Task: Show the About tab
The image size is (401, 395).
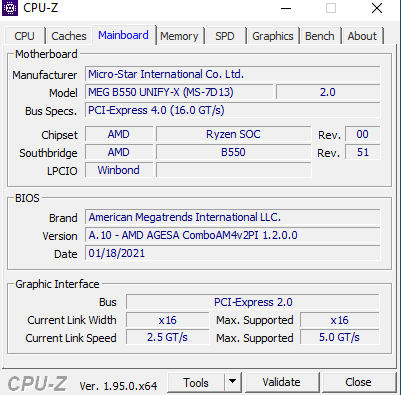Action: 362,36
